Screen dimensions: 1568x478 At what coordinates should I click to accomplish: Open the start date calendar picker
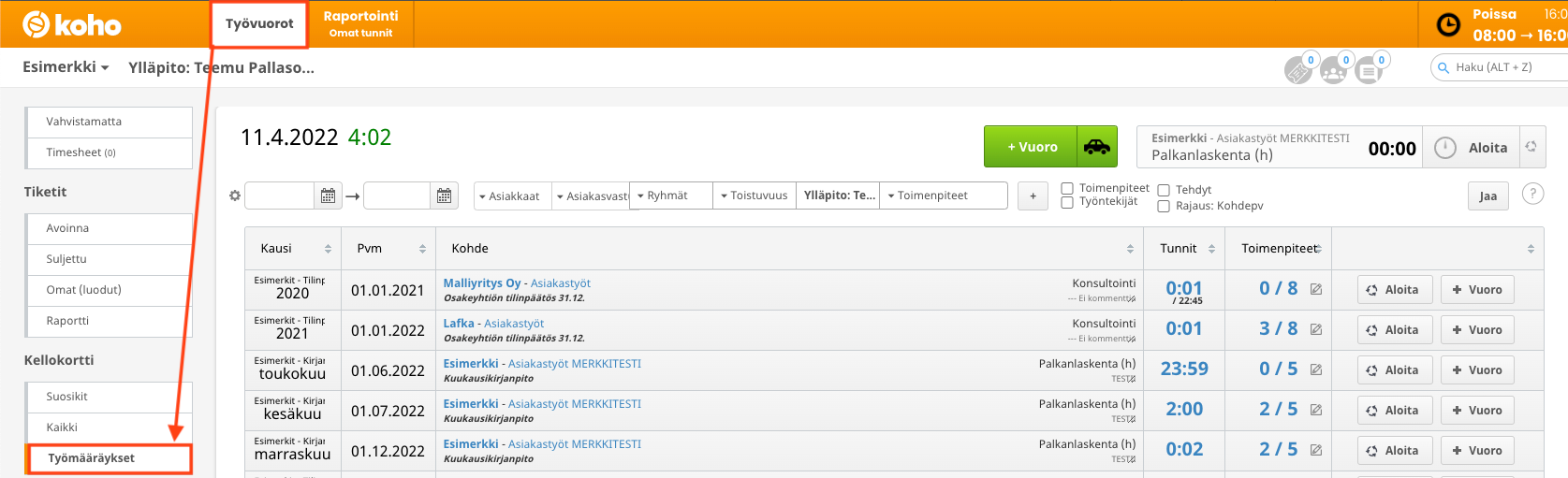pyautogui.click(x=328, y=196)
